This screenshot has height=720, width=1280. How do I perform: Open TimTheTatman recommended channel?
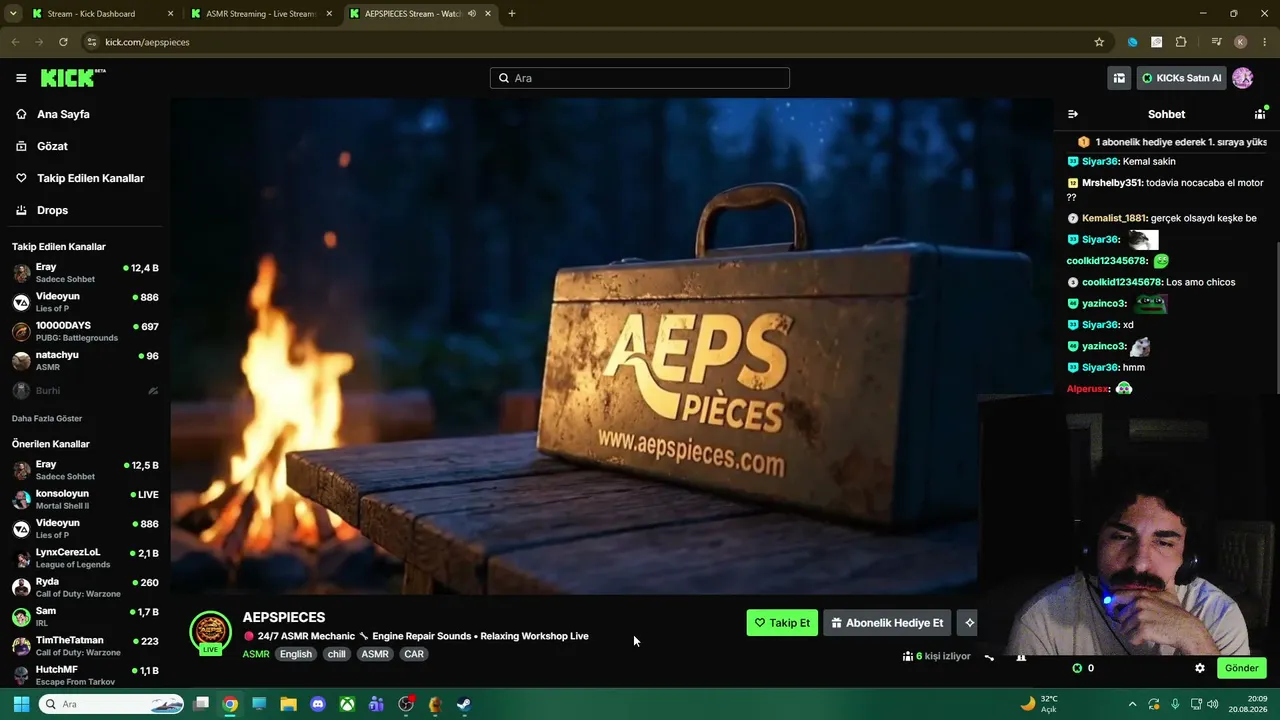85,646
